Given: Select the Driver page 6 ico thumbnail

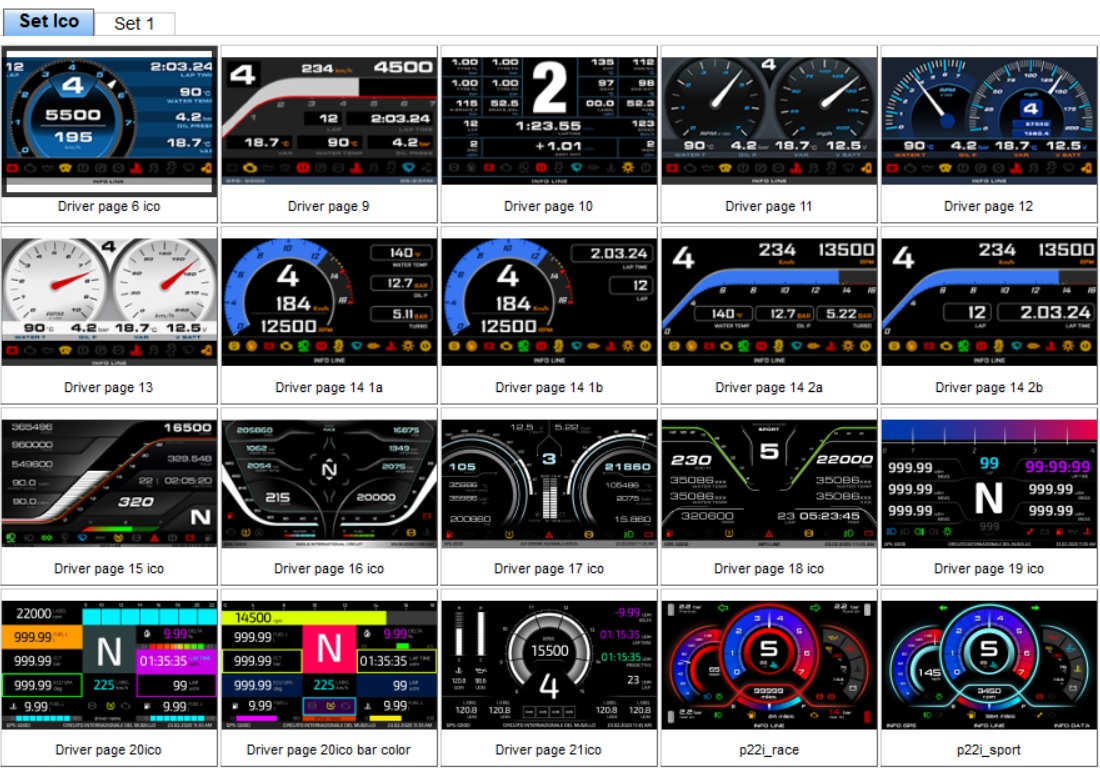Looking at the screenshot, I should pyautogui.click(x=109, y=120).
